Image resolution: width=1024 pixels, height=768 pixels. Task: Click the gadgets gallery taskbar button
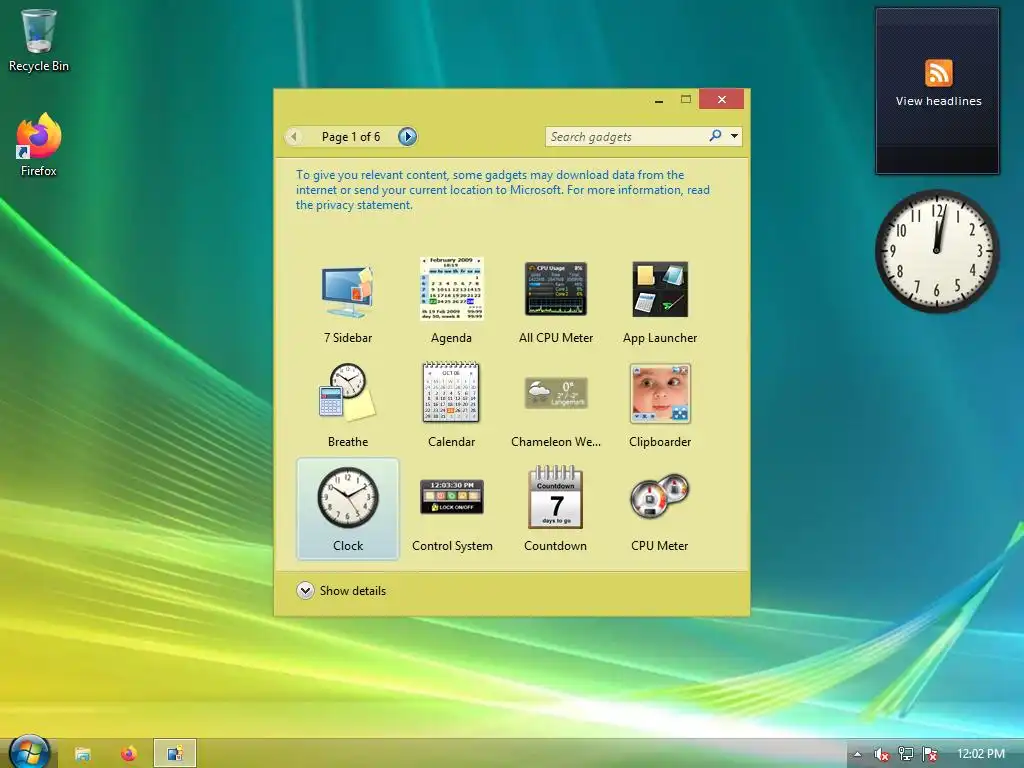[174, 754]
